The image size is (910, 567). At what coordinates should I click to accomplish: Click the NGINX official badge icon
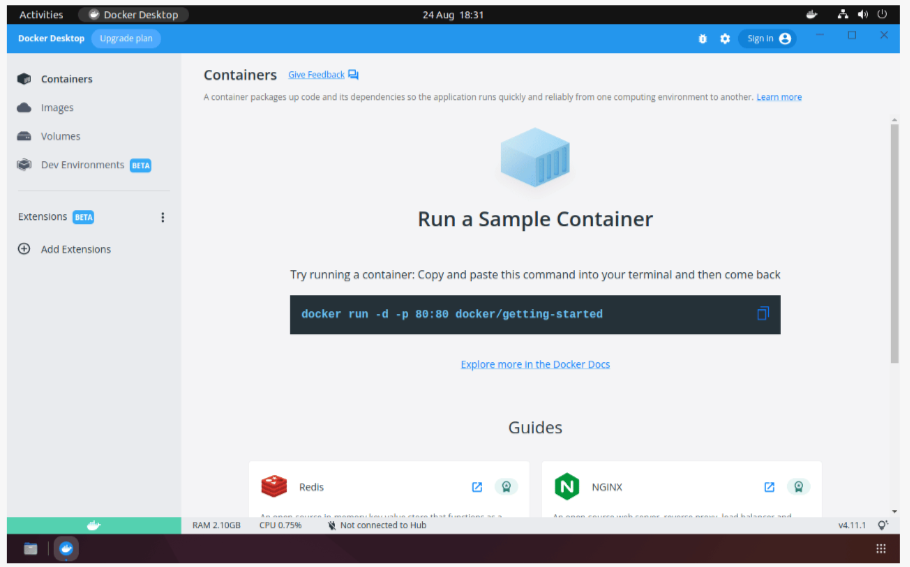coord(799,487)
